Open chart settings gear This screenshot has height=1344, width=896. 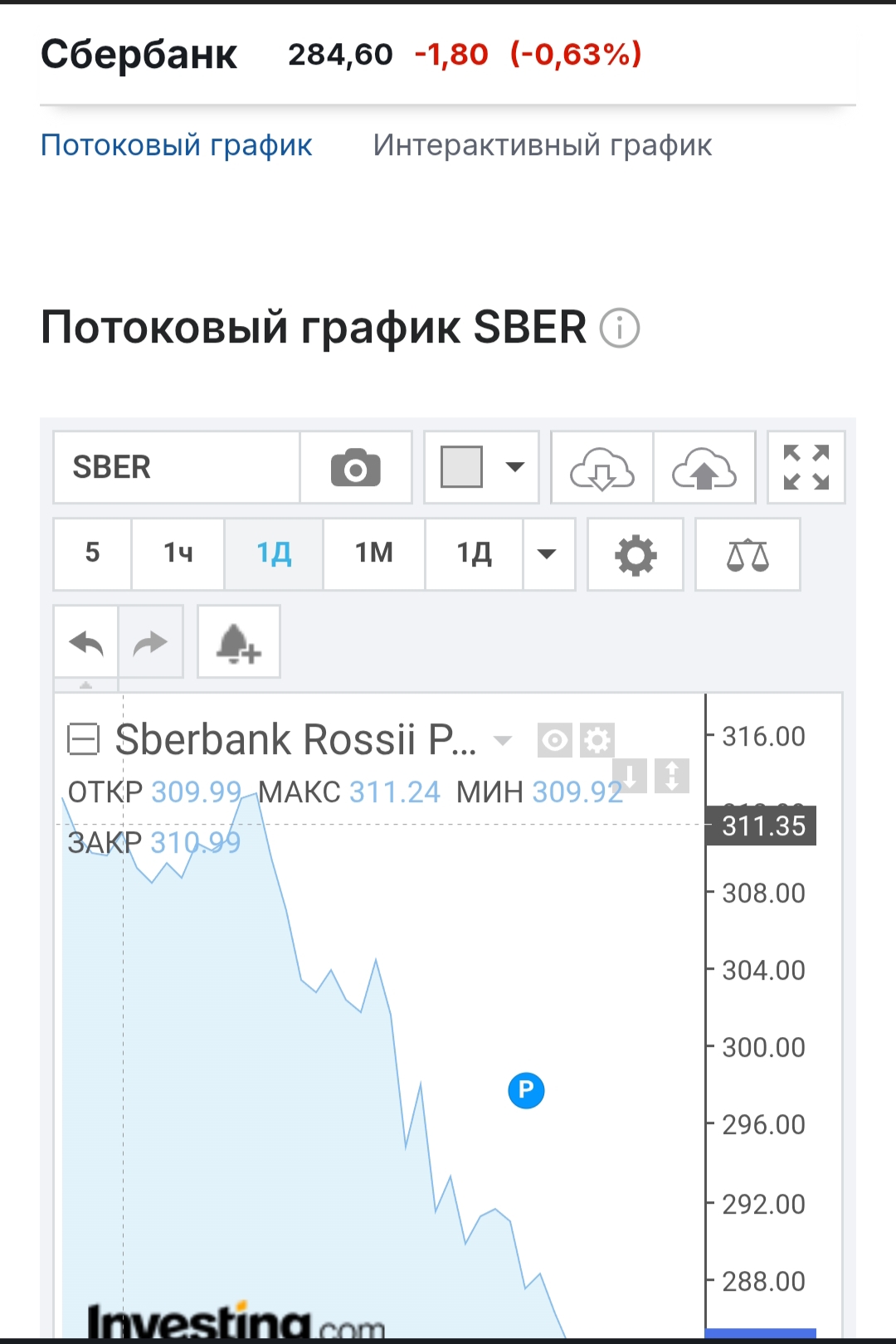[635, 554]
